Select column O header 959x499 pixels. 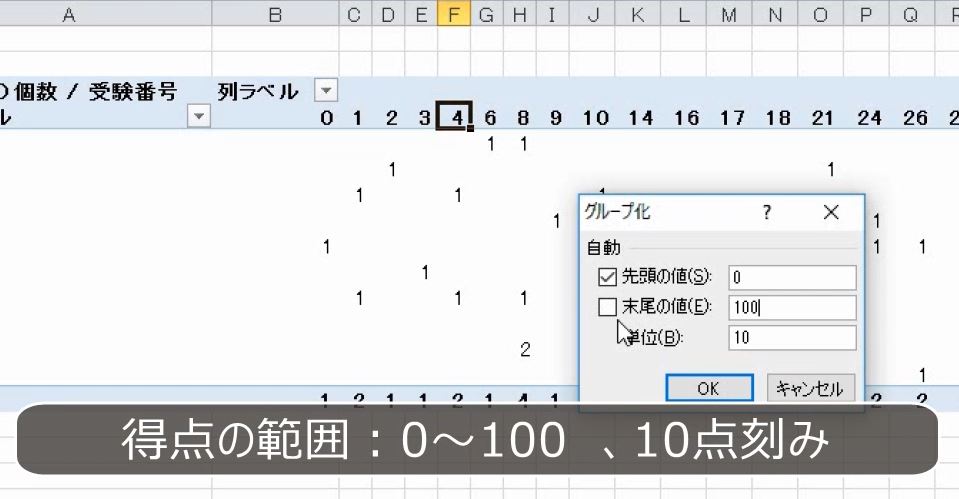click(x=820, y=14)
